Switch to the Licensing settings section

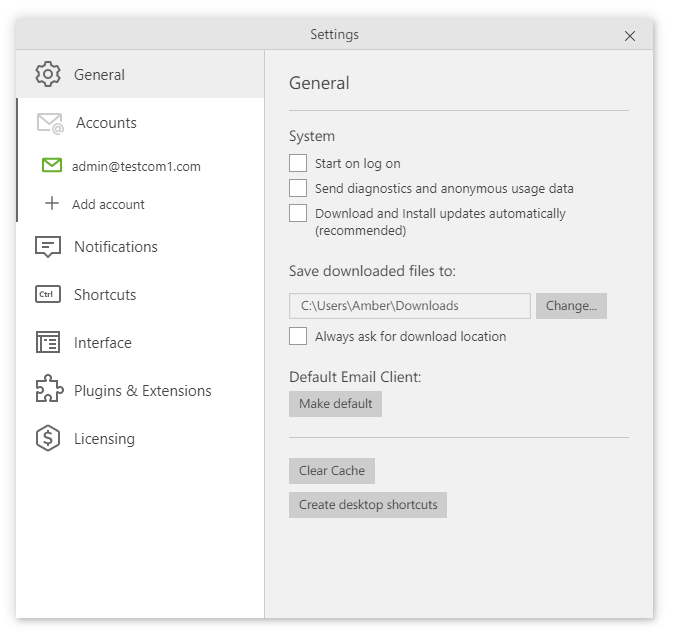[x=104, y=439]
